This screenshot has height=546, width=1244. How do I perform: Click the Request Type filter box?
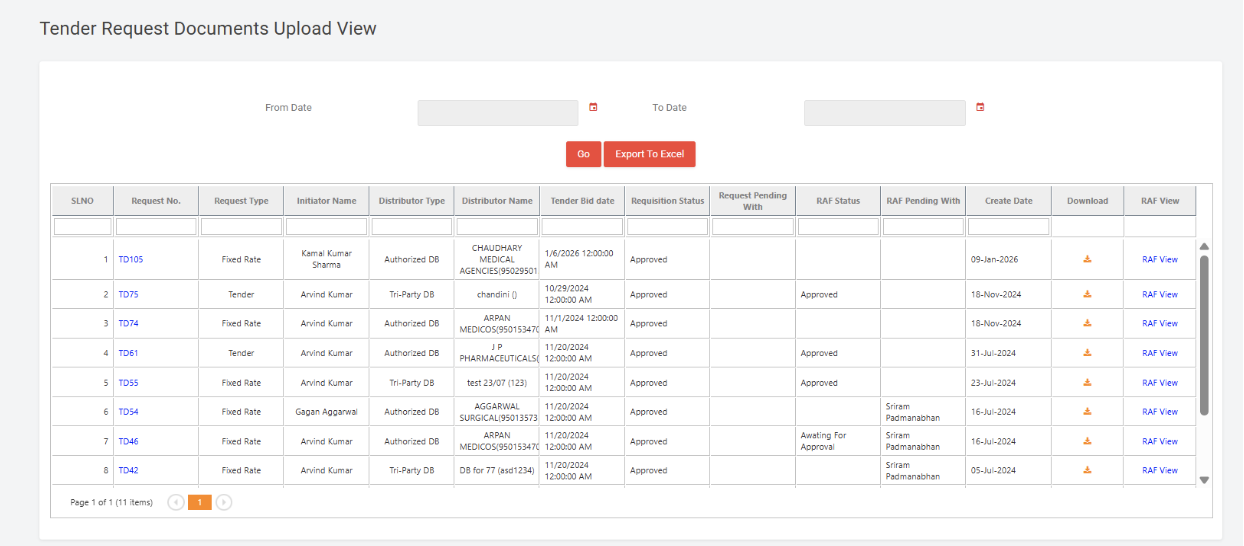click(241, 227)
